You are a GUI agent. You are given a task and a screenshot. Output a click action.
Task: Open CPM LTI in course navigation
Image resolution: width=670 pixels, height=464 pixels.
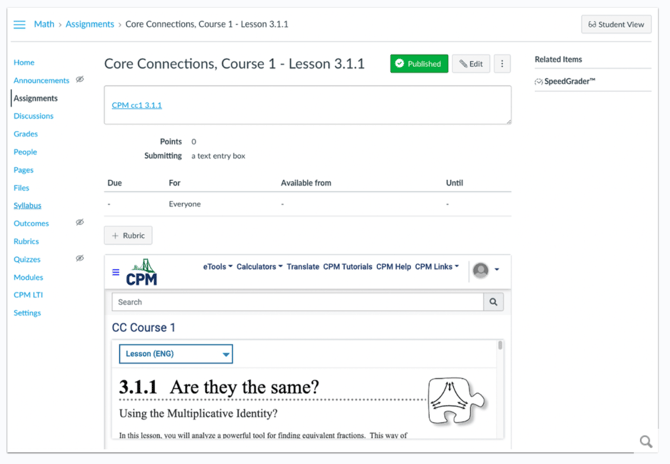28,295
